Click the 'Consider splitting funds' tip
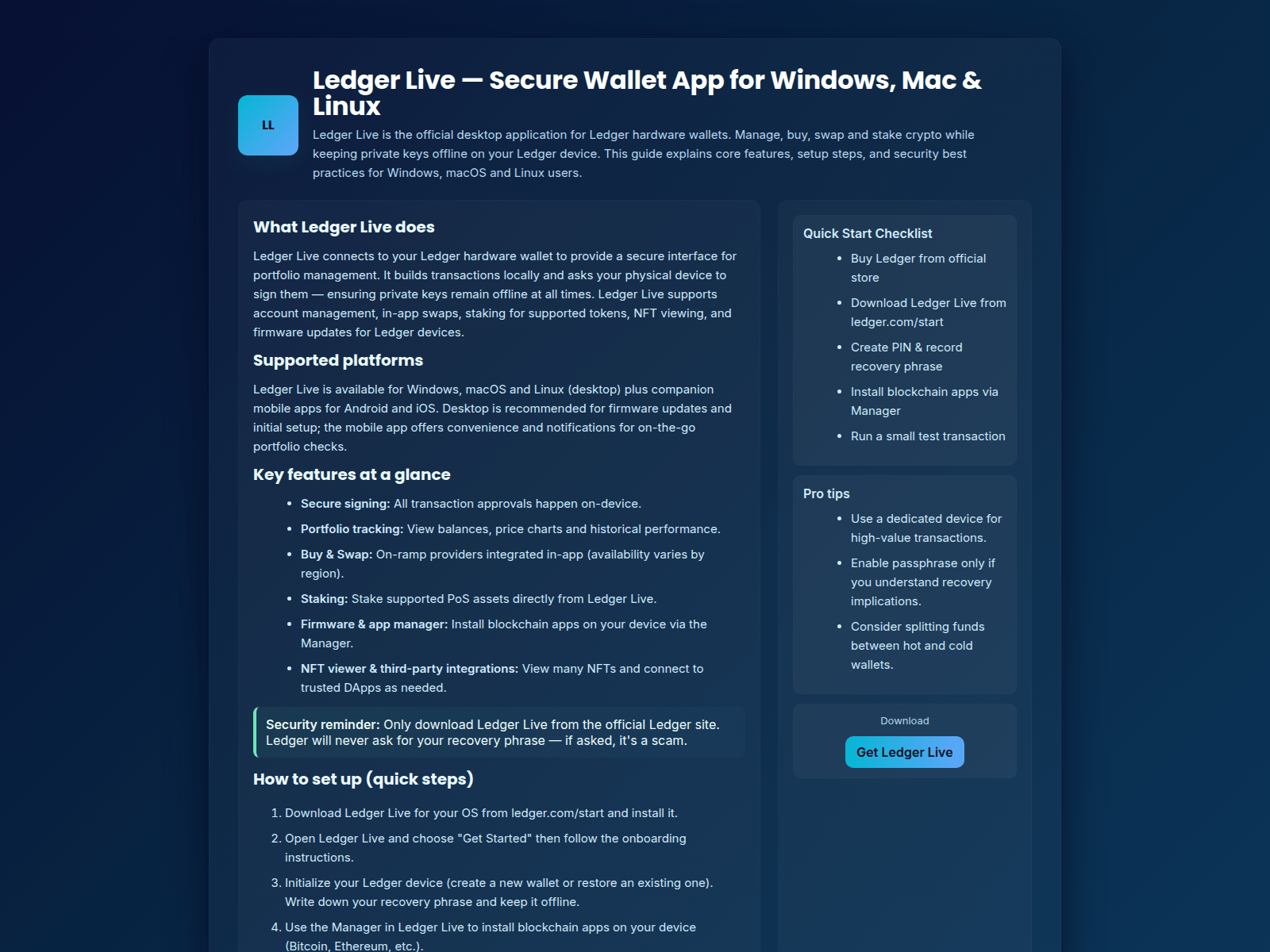1270x952 pixels. 918,646
